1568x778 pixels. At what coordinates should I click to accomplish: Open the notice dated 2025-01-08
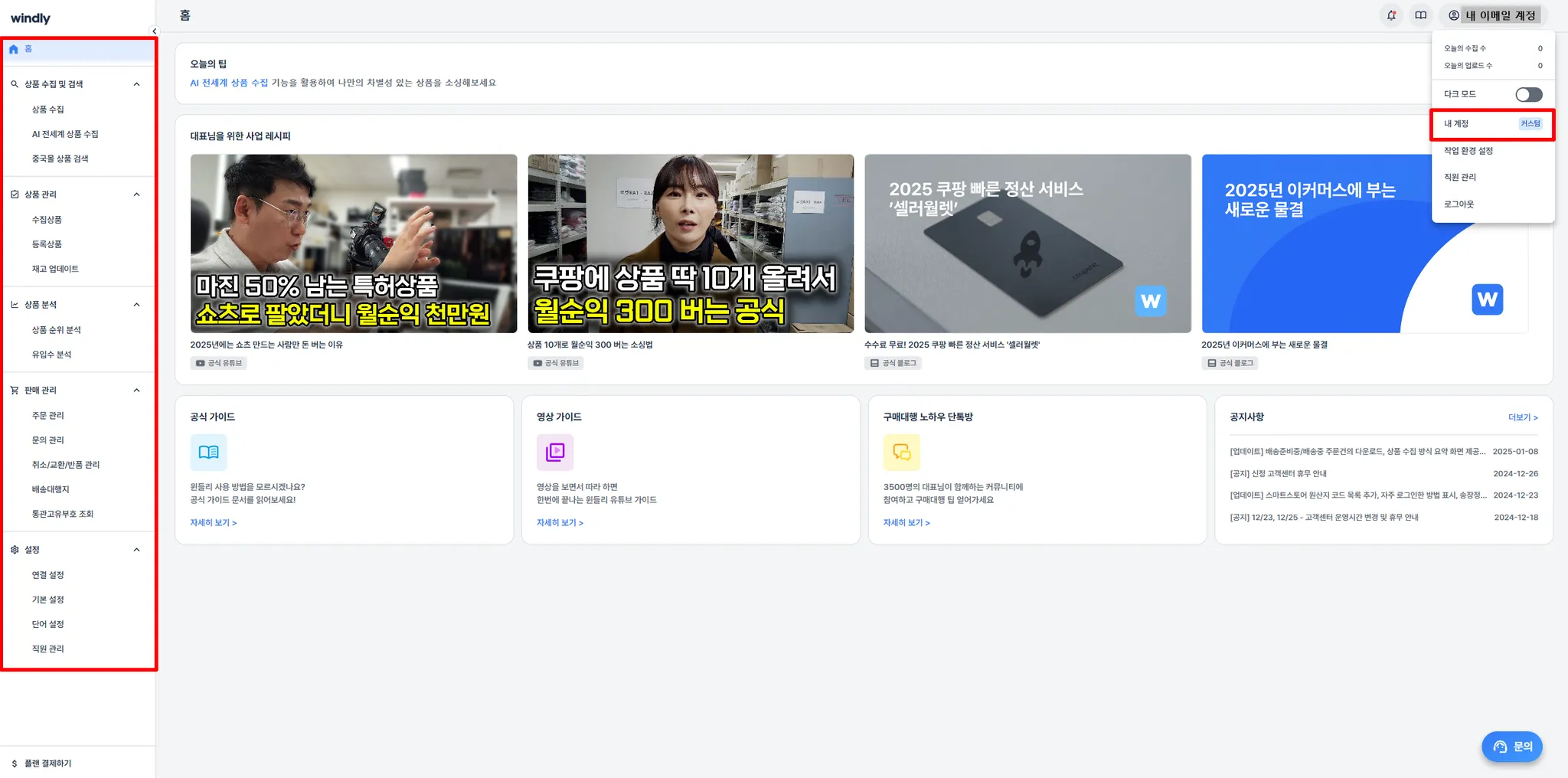(x=1383, y=452)
